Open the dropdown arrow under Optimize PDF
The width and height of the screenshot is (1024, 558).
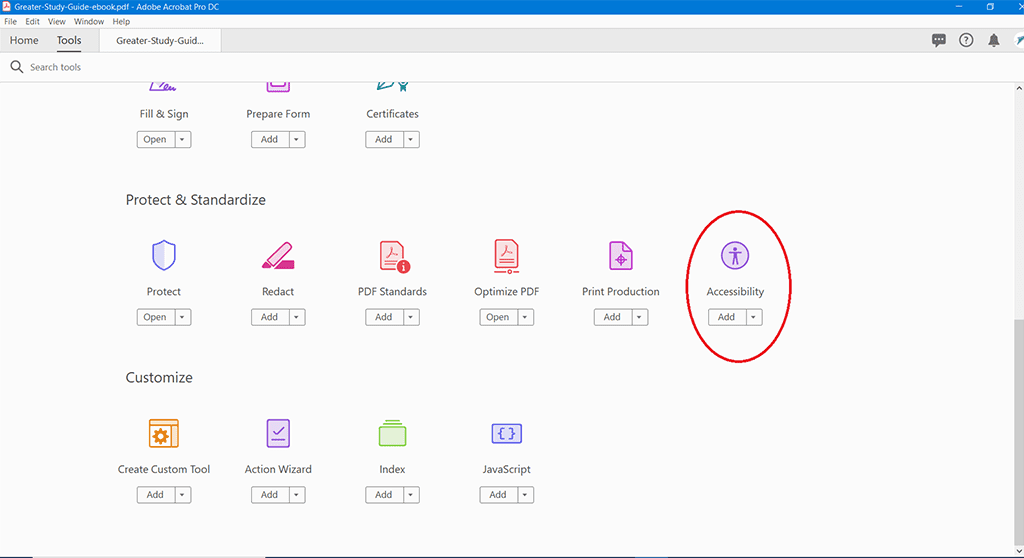(525, 317)
